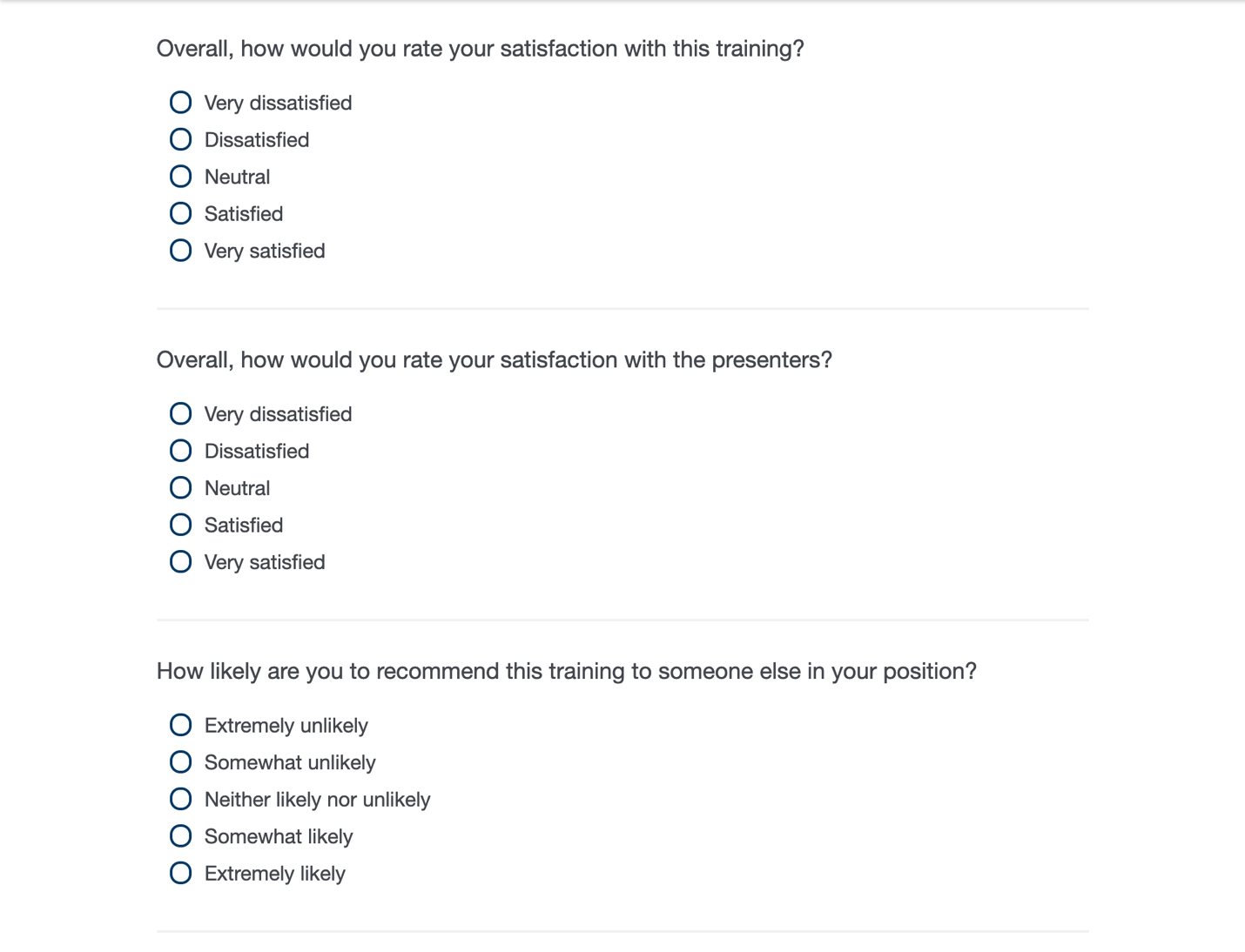The height and width of the screenshot is (952, 1245).
Task: Click the recommend-this-training question heading
Action: click(x=566, y=672)
